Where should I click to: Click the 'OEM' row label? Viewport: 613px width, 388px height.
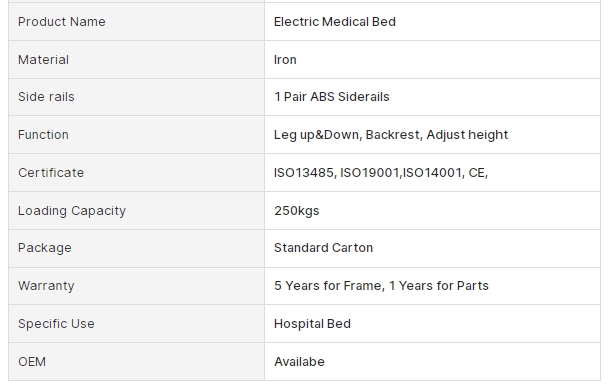coord(32,361)
